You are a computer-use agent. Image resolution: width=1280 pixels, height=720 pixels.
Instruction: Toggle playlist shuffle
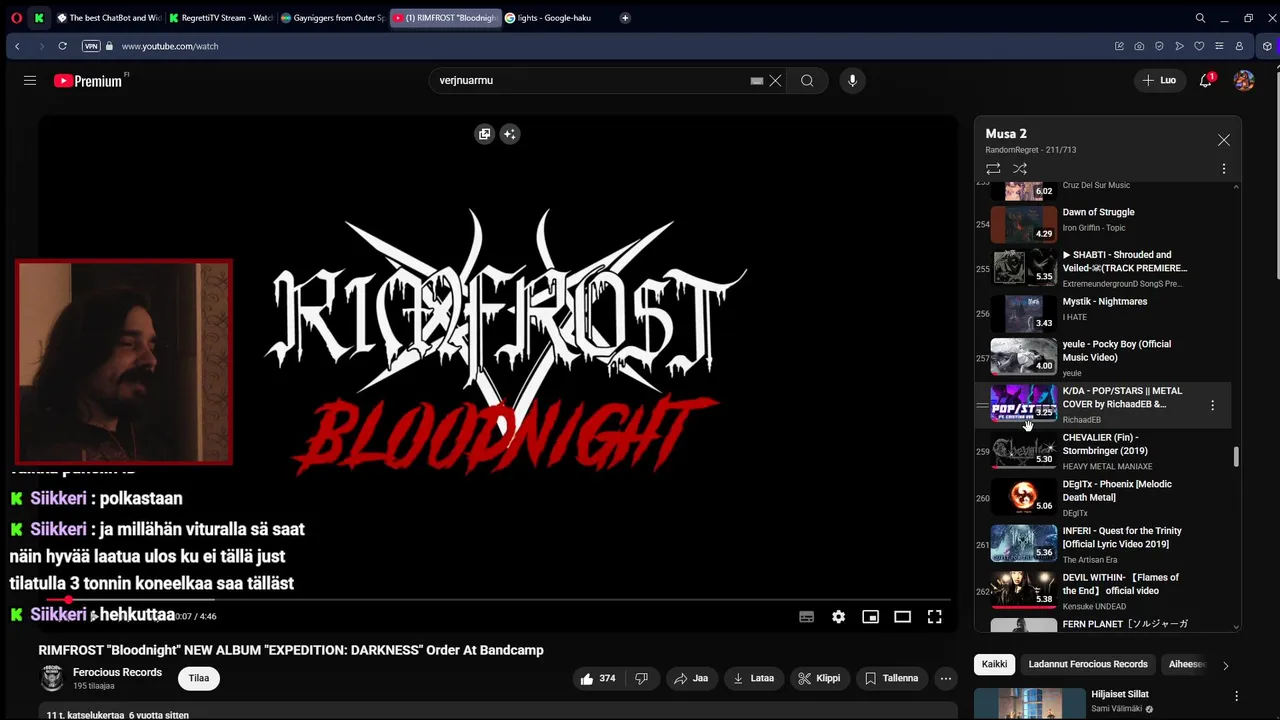click(x=1020, y=169)
